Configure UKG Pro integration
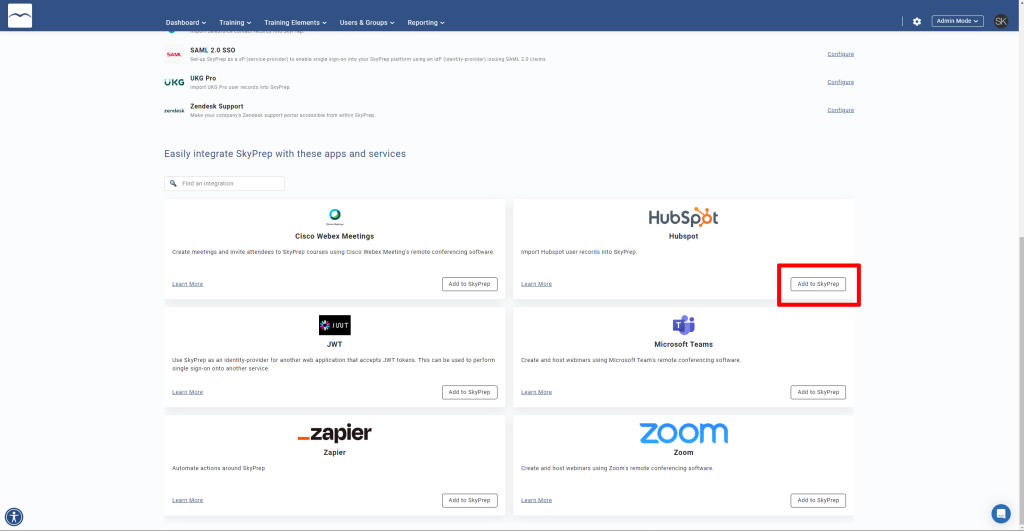Screen dimensions: 1024x531 coord(840,82)
